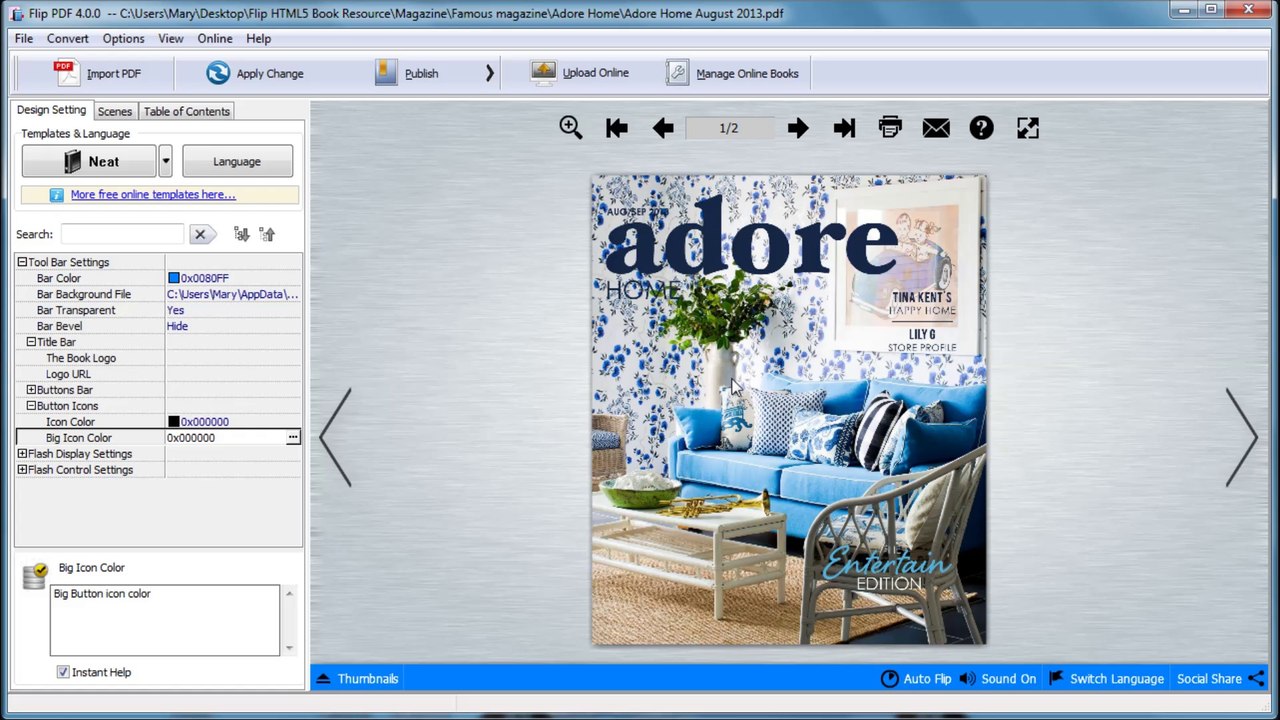1280x720 pixels.
Task: Click the zoom in magnifier icon
Action: pyautogui.click(x=571, y=128)
